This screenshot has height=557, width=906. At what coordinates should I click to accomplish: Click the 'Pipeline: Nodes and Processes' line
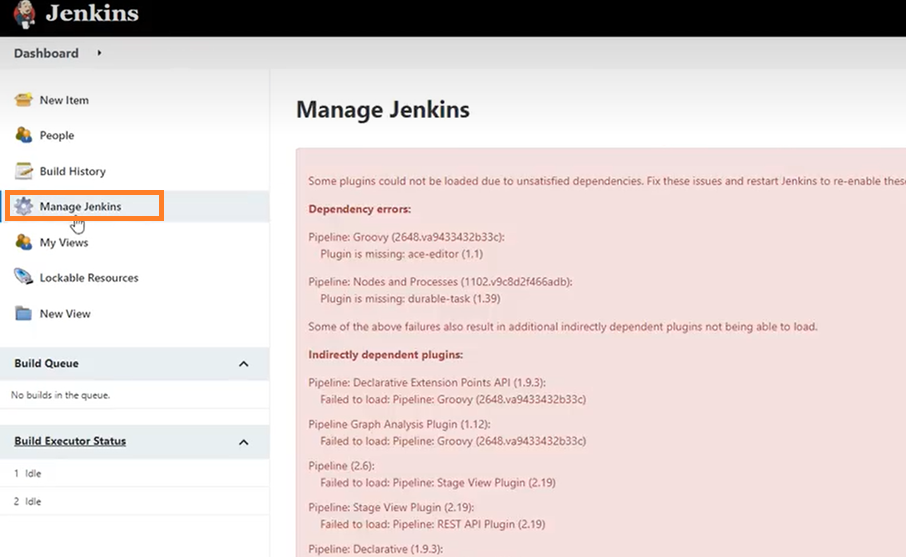[x=440, y=282]
